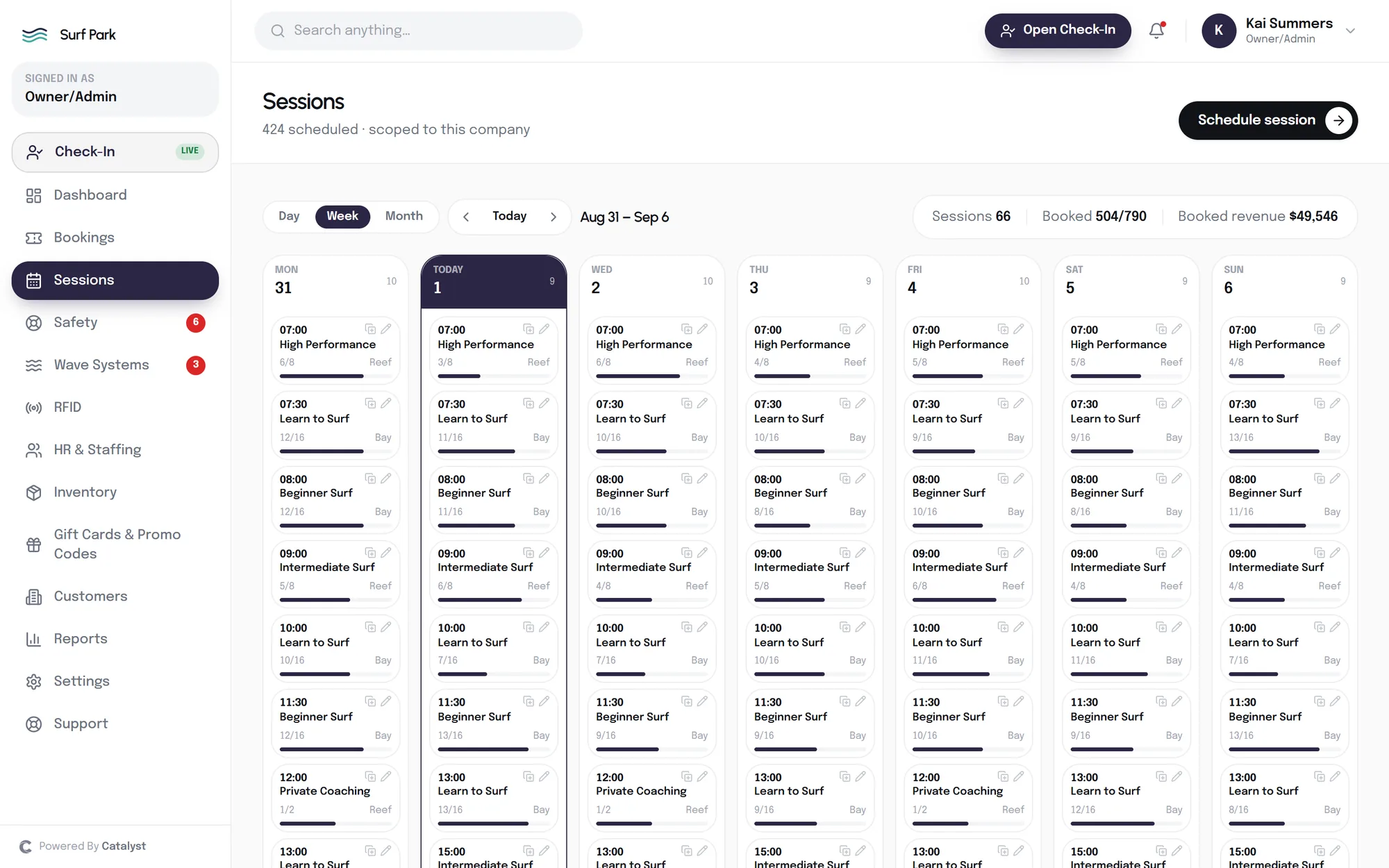Click the K user avatar
The height and width of the screenshot is (868, 1389).
[x=1219, y=31]
